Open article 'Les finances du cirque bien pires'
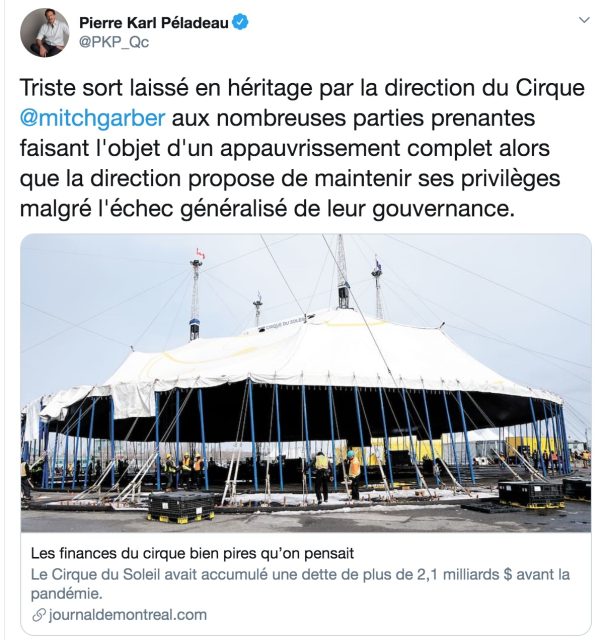This screenshot has width=604, height=640. click(192, 553)
